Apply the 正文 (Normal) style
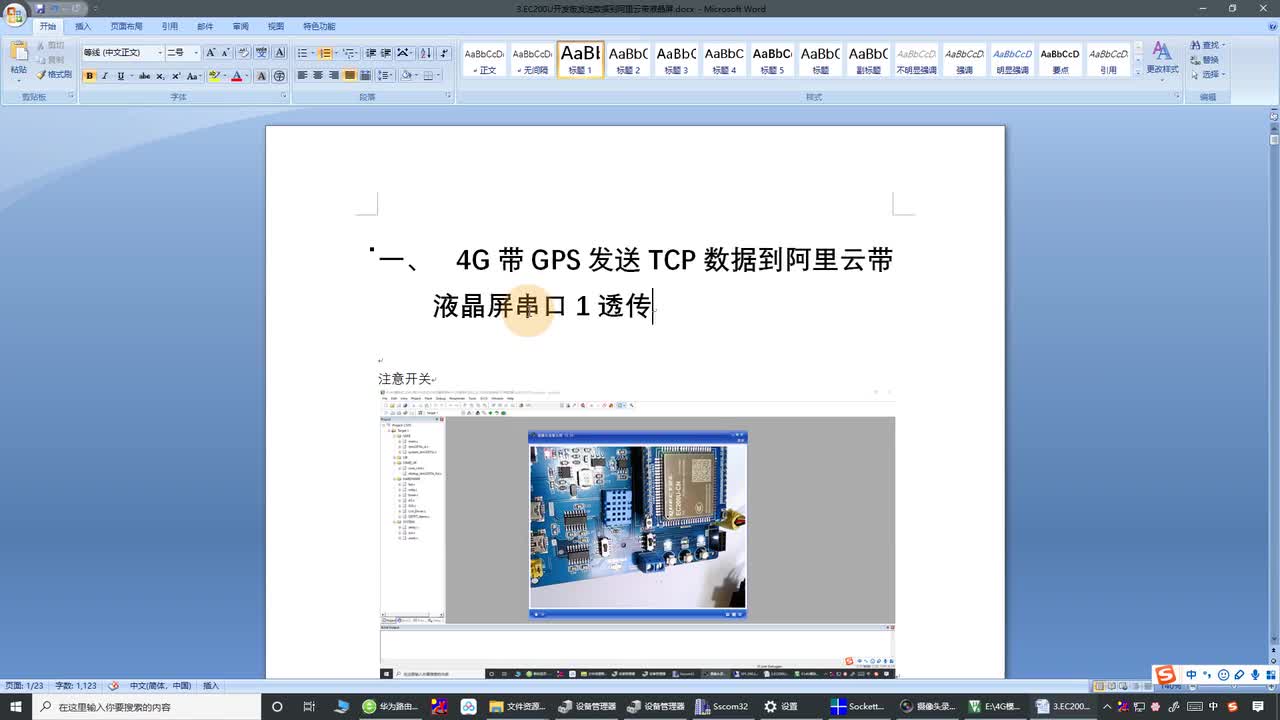Viewport: 1280px width, 720px height. coord(484,60)
